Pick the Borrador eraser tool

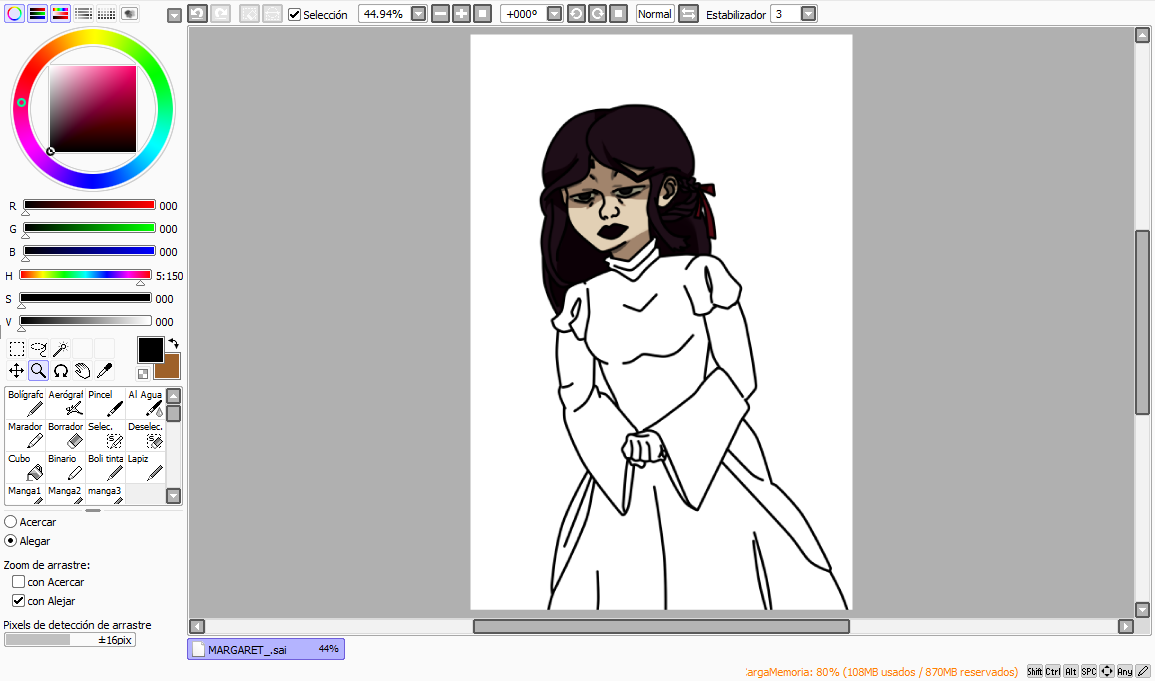(66, 435)
